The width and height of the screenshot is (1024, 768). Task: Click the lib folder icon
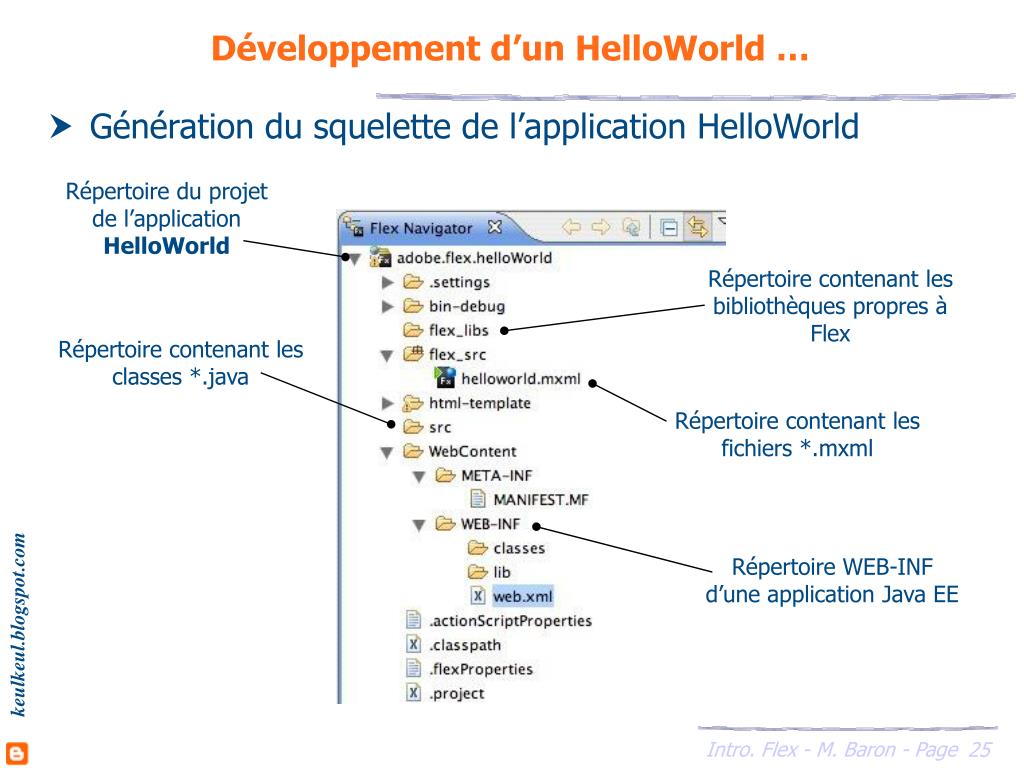(x=477, y=571)
